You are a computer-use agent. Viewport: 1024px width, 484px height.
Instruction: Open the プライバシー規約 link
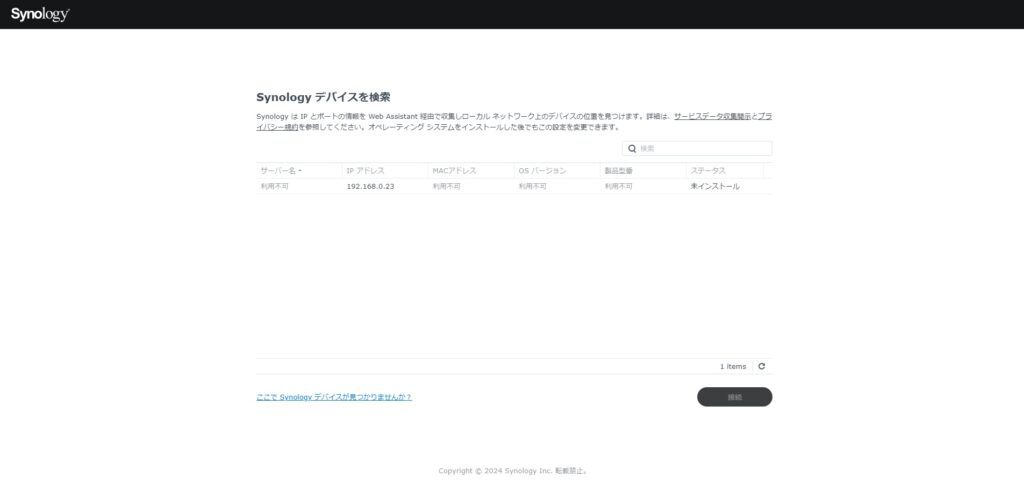coord(277,127)
